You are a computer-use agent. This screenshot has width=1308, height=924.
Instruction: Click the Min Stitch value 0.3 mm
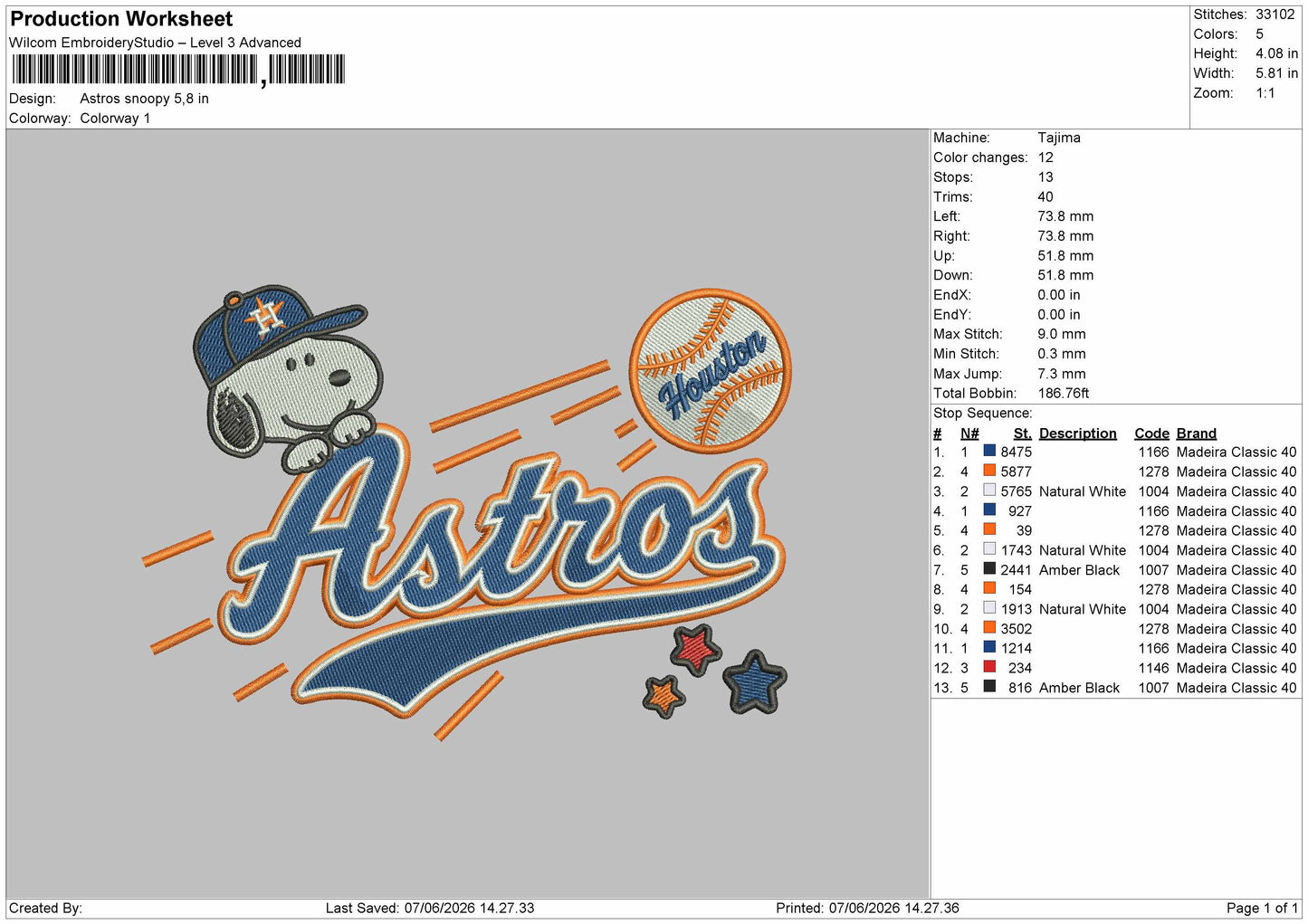(1061, 354)
